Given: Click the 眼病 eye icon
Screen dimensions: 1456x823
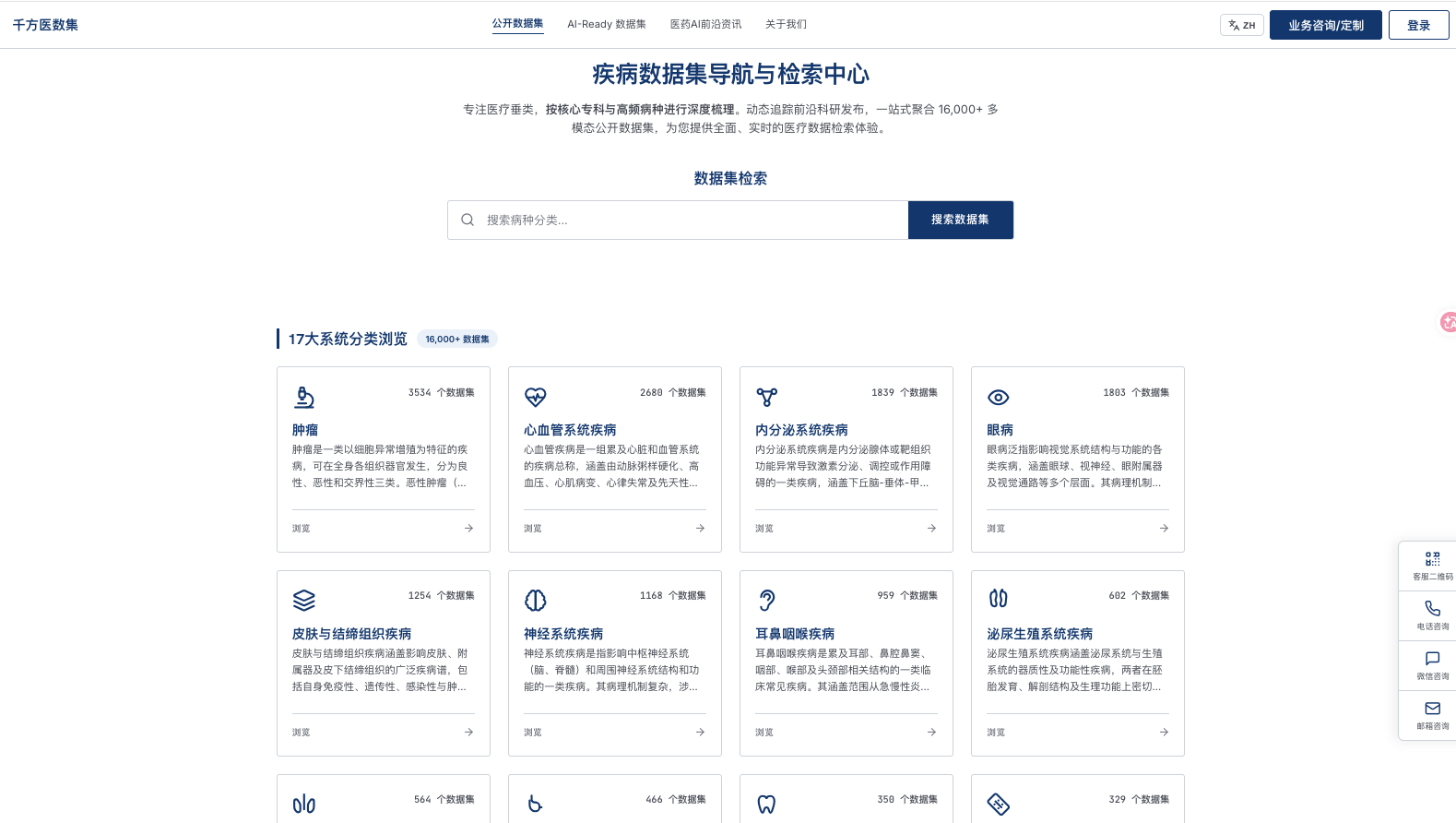Looking at the screenshot, I should [x=999, y=397].
